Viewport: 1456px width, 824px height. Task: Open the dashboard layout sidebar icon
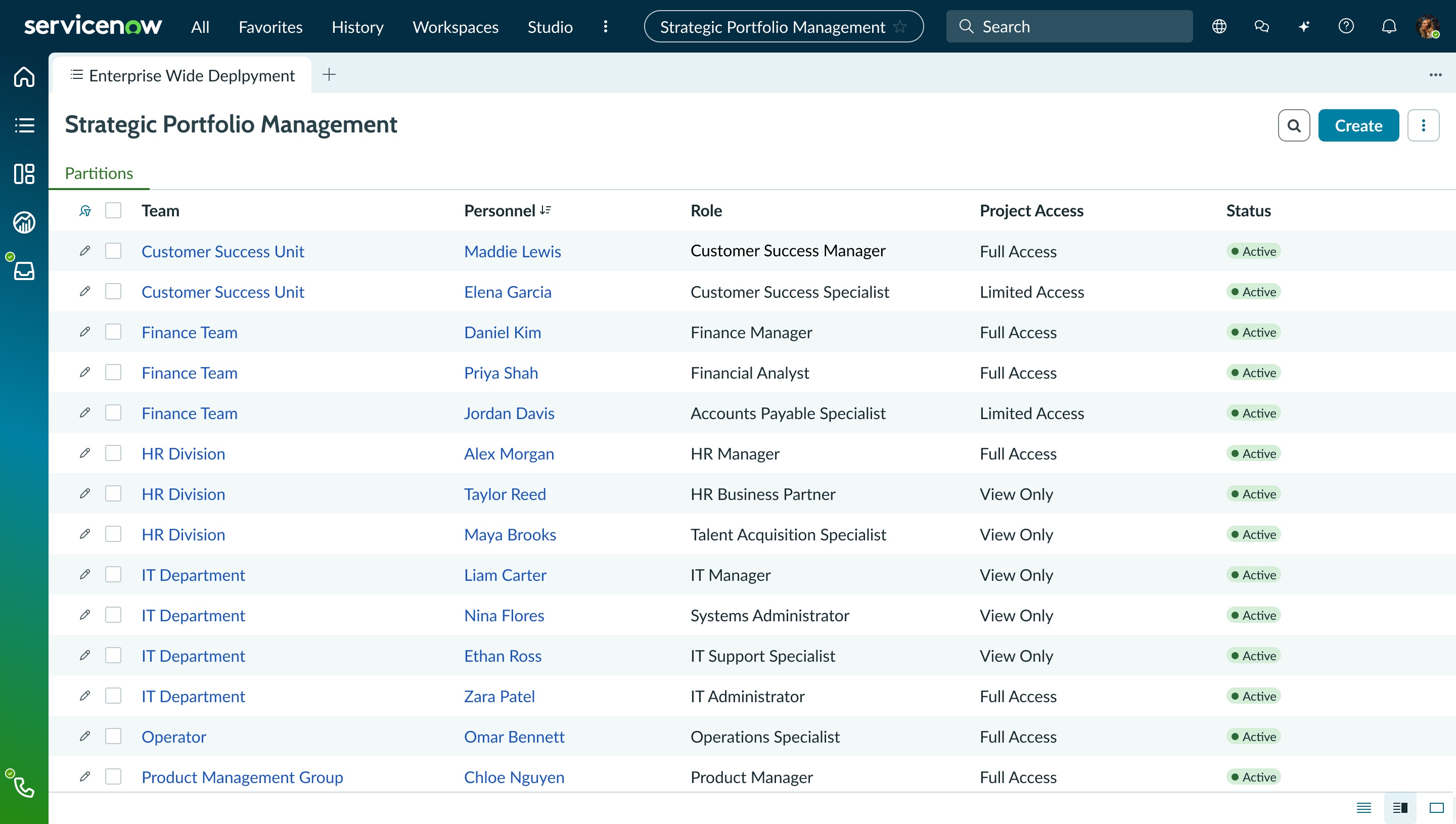coord(24,174)
